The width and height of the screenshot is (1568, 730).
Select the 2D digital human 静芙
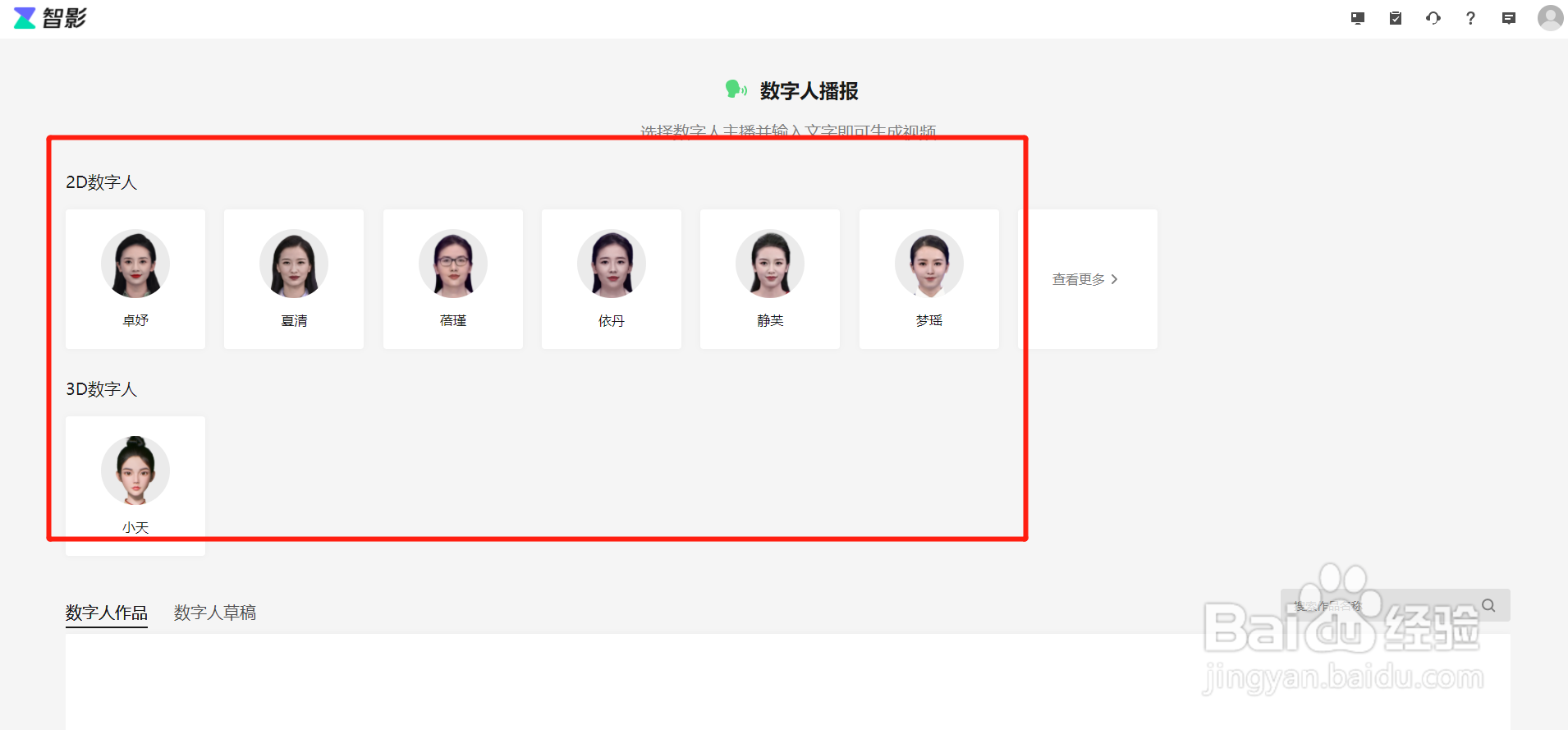click(x=770, y=279)
